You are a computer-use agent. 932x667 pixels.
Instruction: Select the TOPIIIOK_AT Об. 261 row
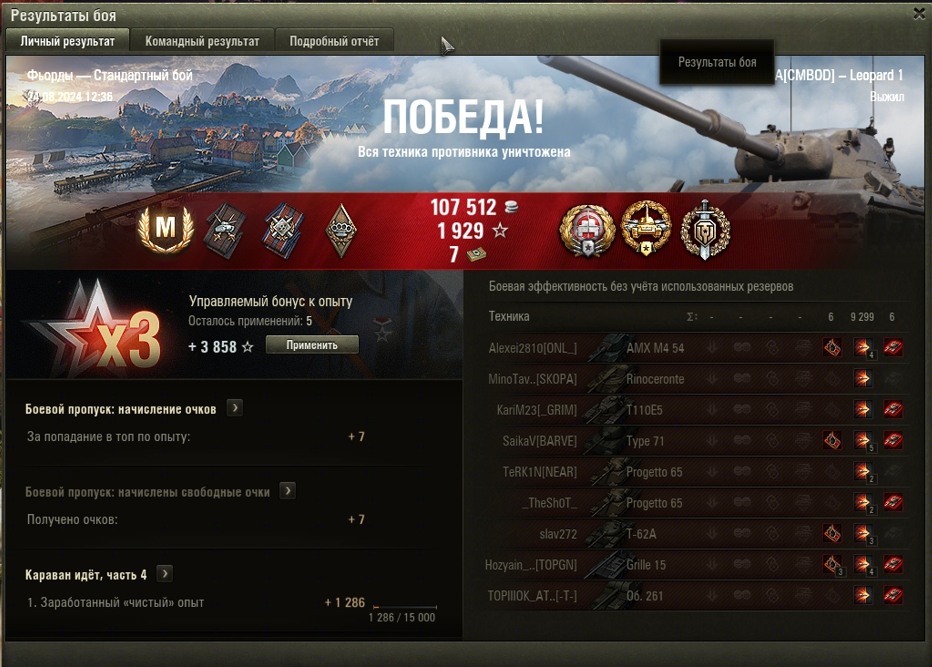click(697, 596)
